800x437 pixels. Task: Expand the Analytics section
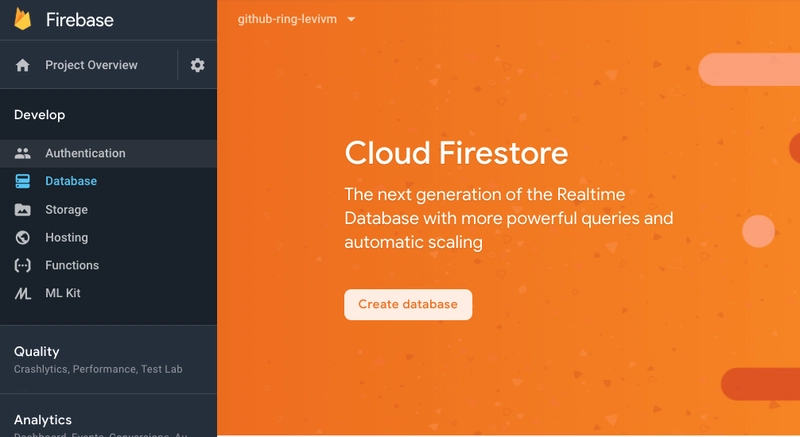point(43,420)
